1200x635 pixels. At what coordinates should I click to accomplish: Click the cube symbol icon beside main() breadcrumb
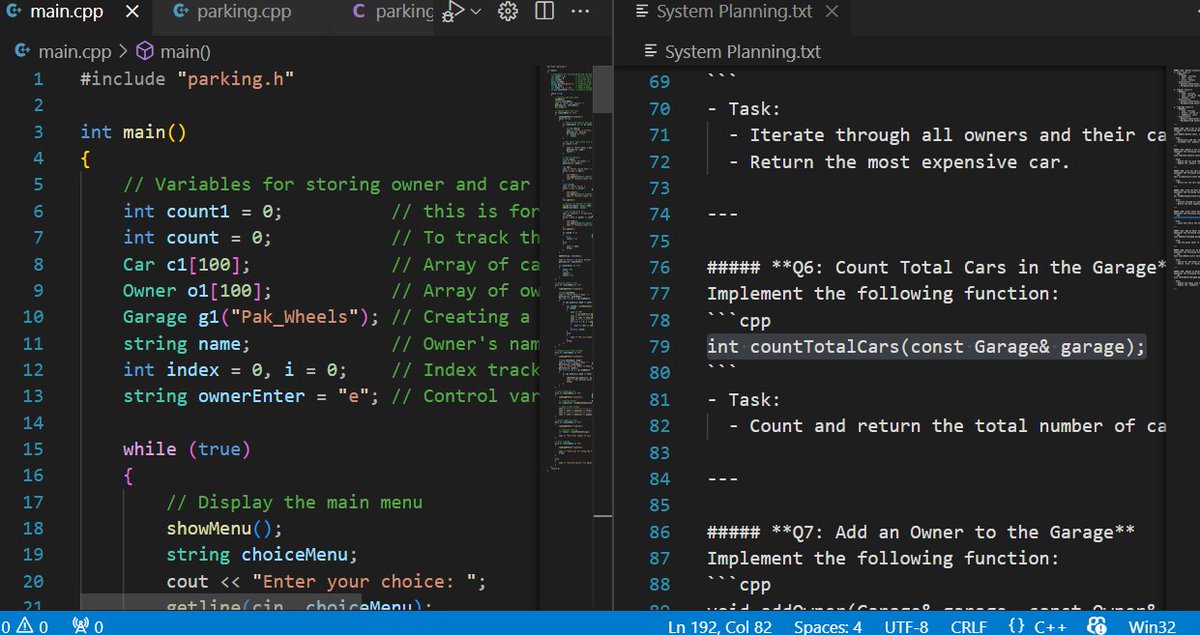145,51
